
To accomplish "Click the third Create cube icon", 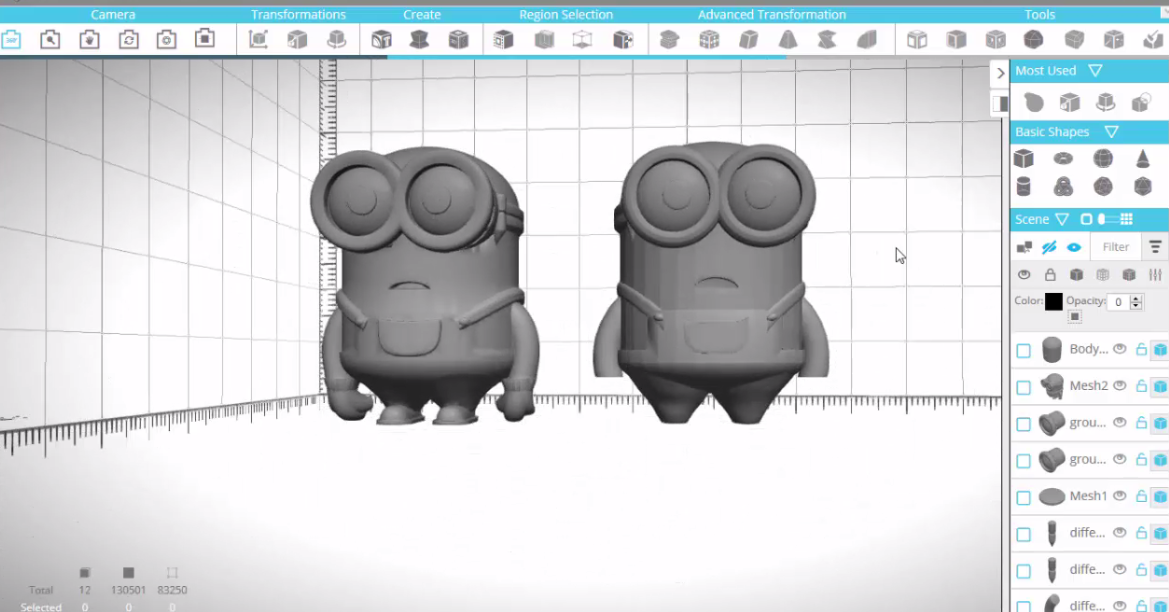I will click(459, 40).
